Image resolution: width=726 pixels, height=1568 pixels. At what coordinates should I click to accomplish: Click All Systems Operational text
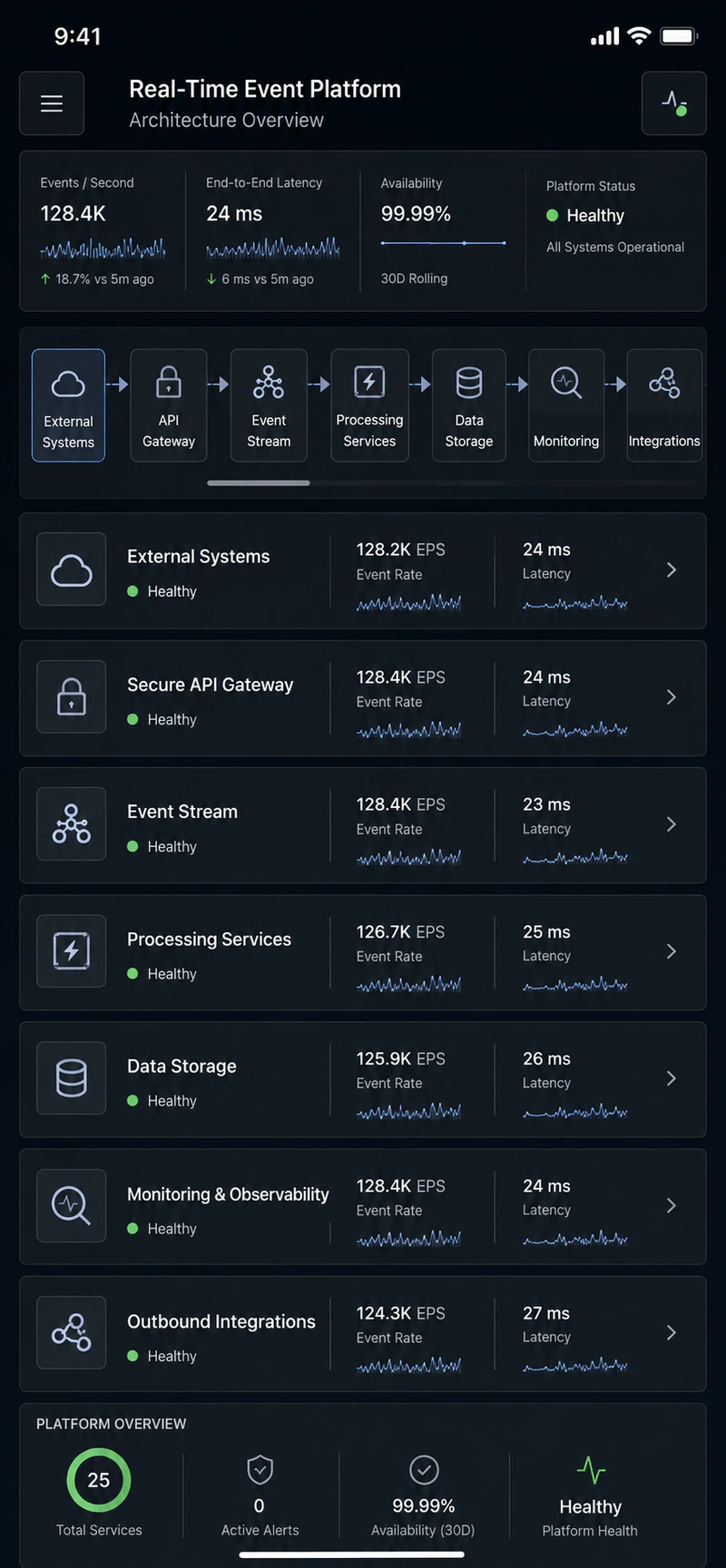click(x=615, y=247)
